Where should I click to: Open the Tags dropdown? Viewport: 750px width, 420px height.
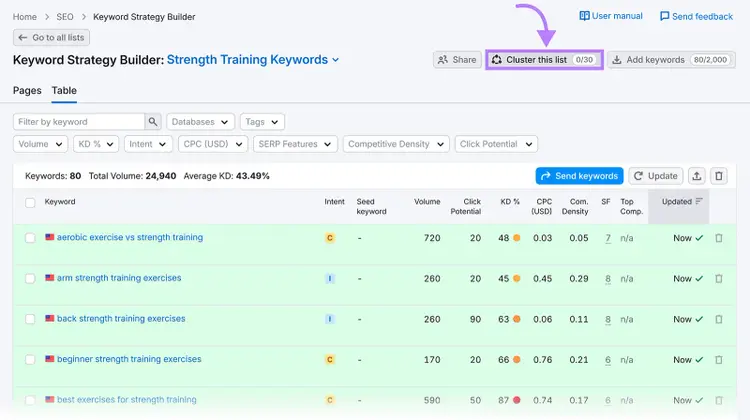tap(262, 122)
